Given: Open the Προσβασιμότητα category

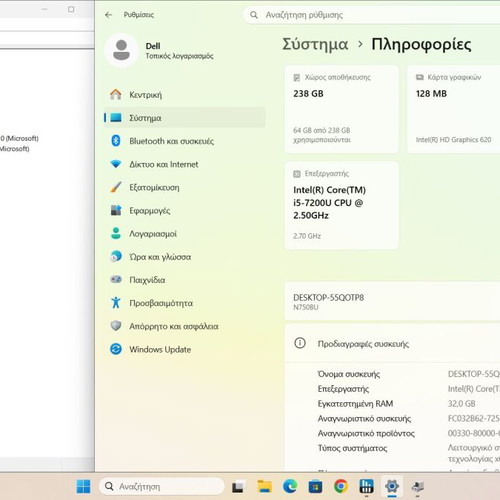Looking at the screenshot, I should coord(185,303).
